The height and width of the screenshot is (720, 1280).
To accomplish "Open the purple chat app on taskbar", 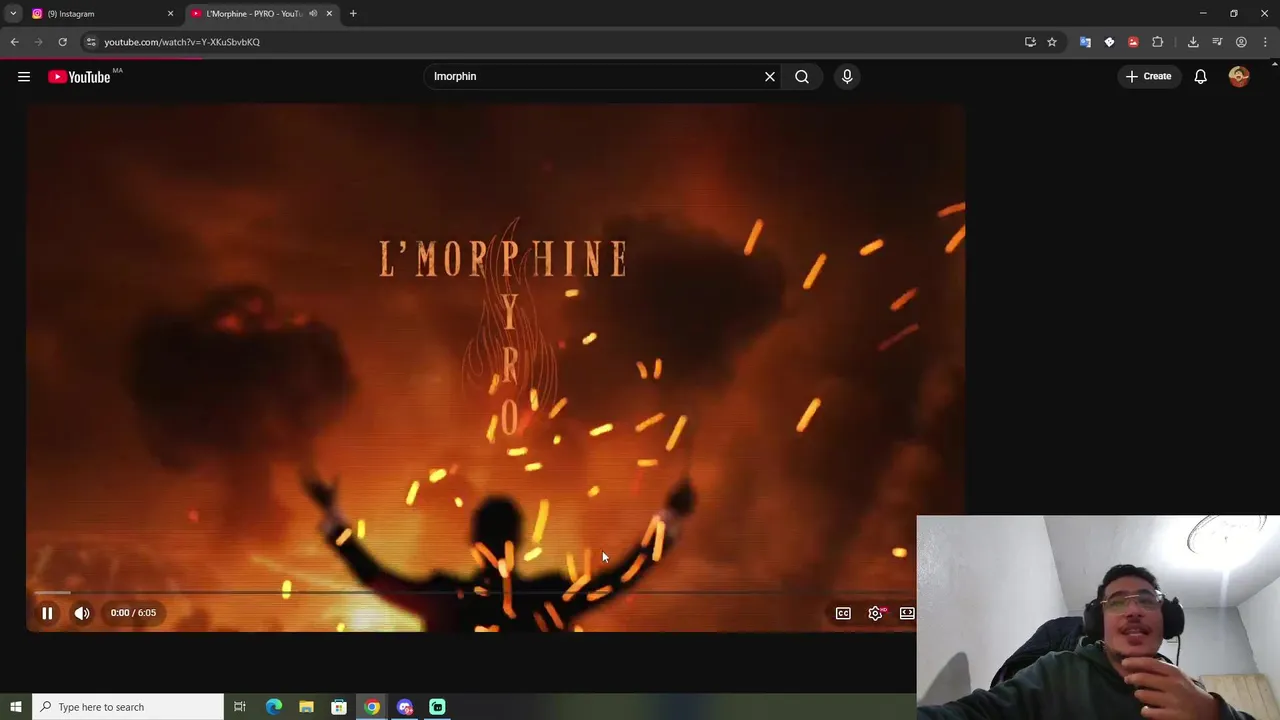I will [x=405, y=707].
